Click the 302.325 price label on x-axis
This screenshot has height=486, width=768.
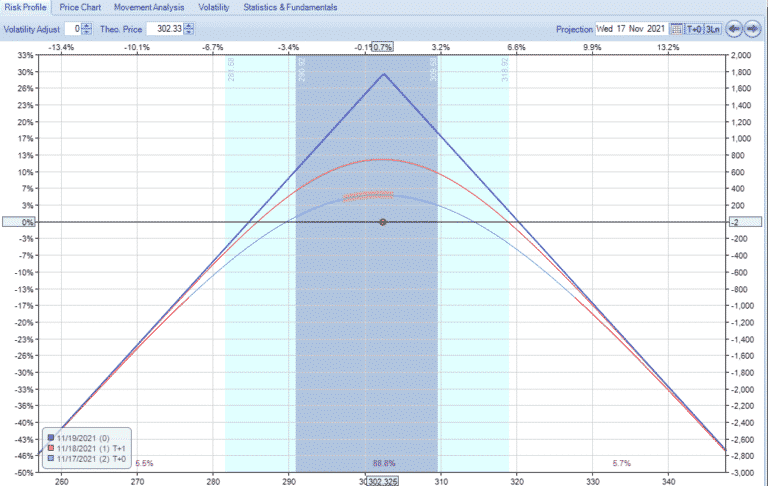pos(383,481)
